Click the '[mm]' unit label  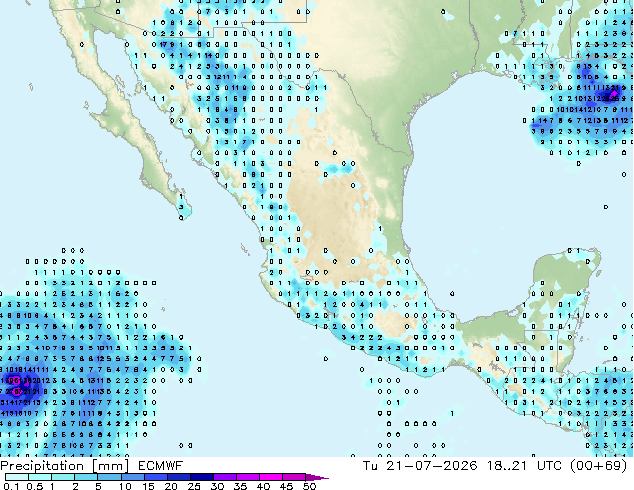[110, 466]
